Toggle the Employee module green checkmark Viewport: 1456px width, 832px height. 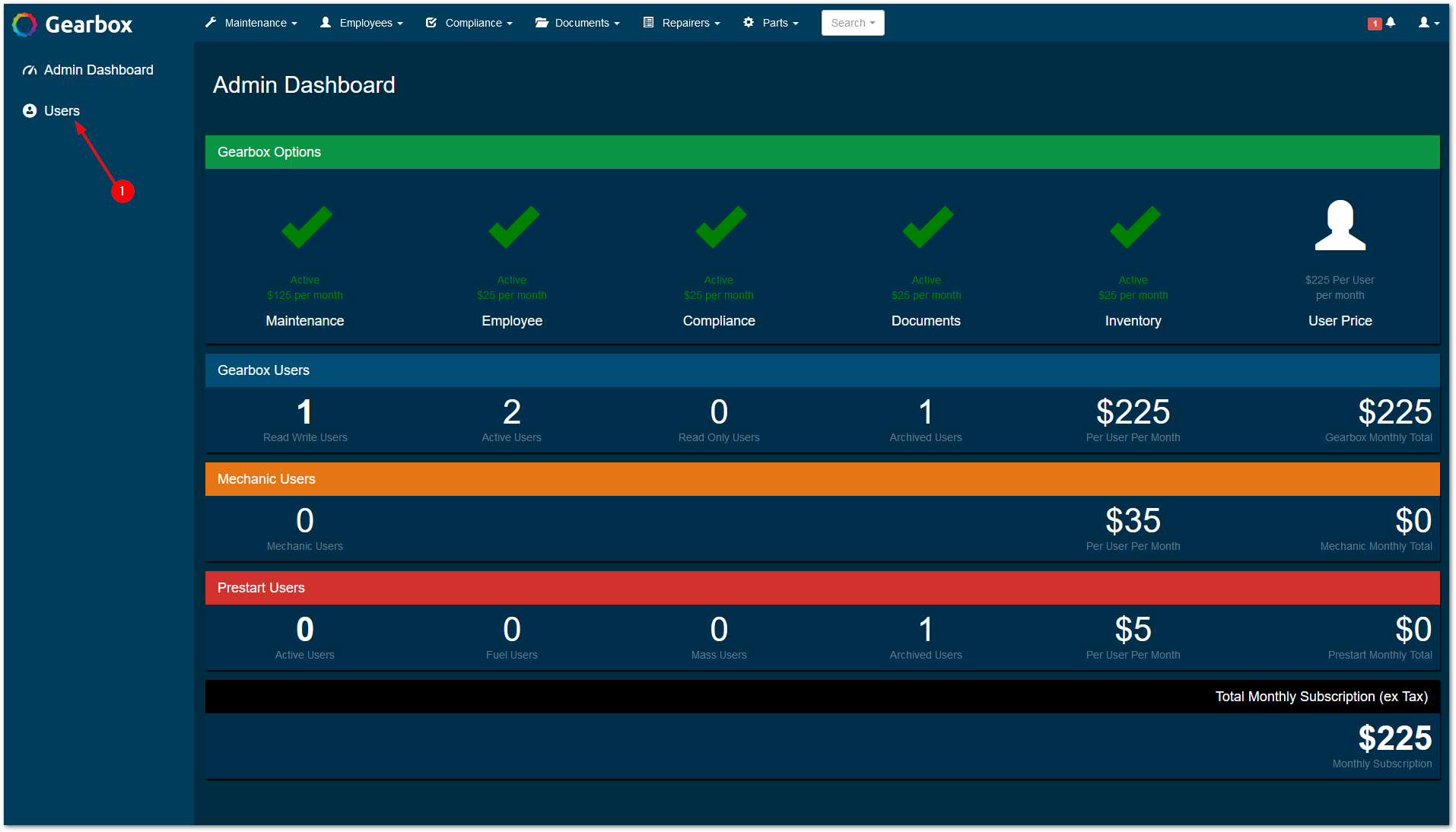(x=513, y=227)
